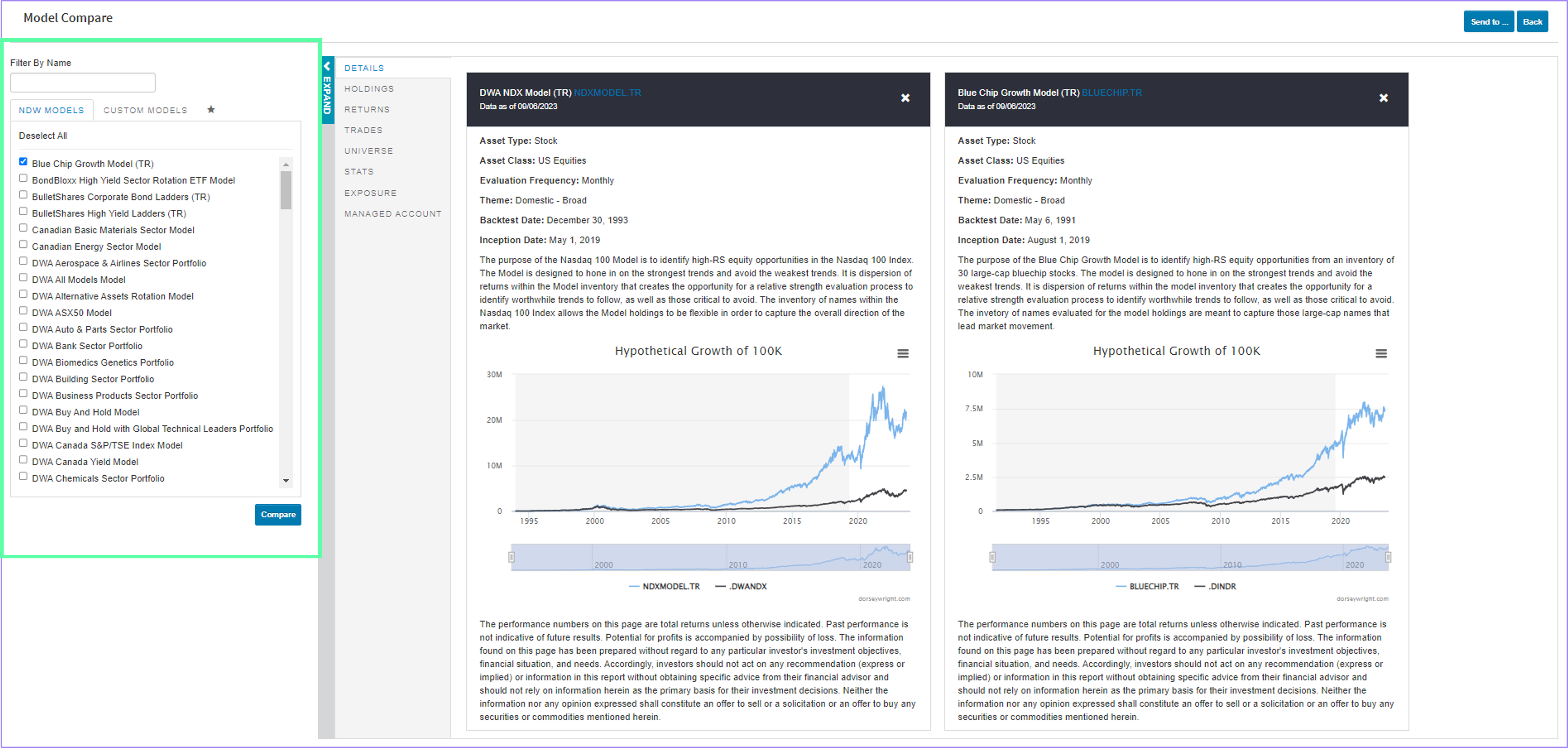
Task: Check DWA Biomedics Genetics Portfolio
Action: pyautogui.click(x=23, y=360)
